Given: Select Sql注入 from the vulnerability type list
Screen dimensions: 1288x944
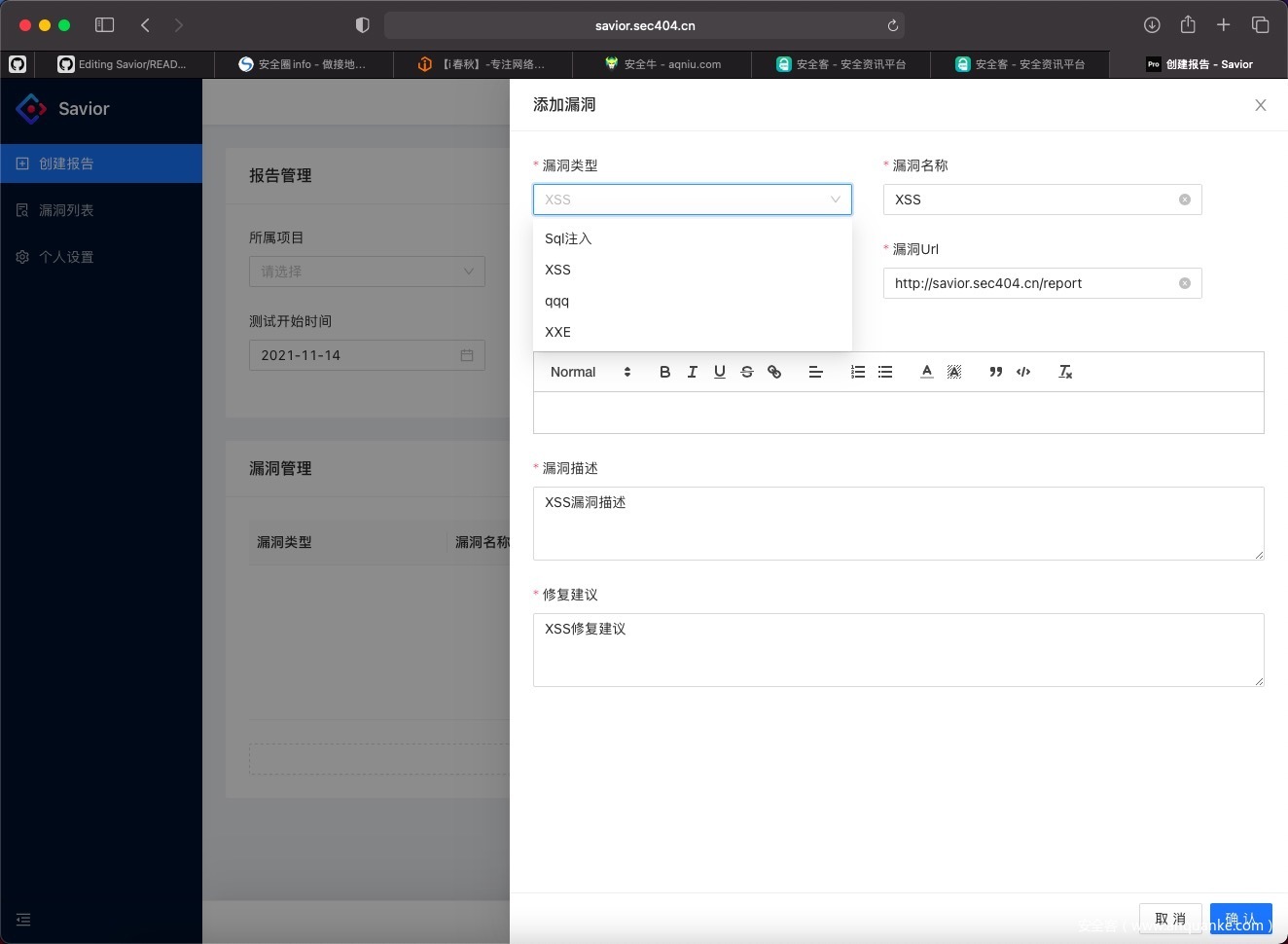Looking at the screenshot, I should 568,238.
